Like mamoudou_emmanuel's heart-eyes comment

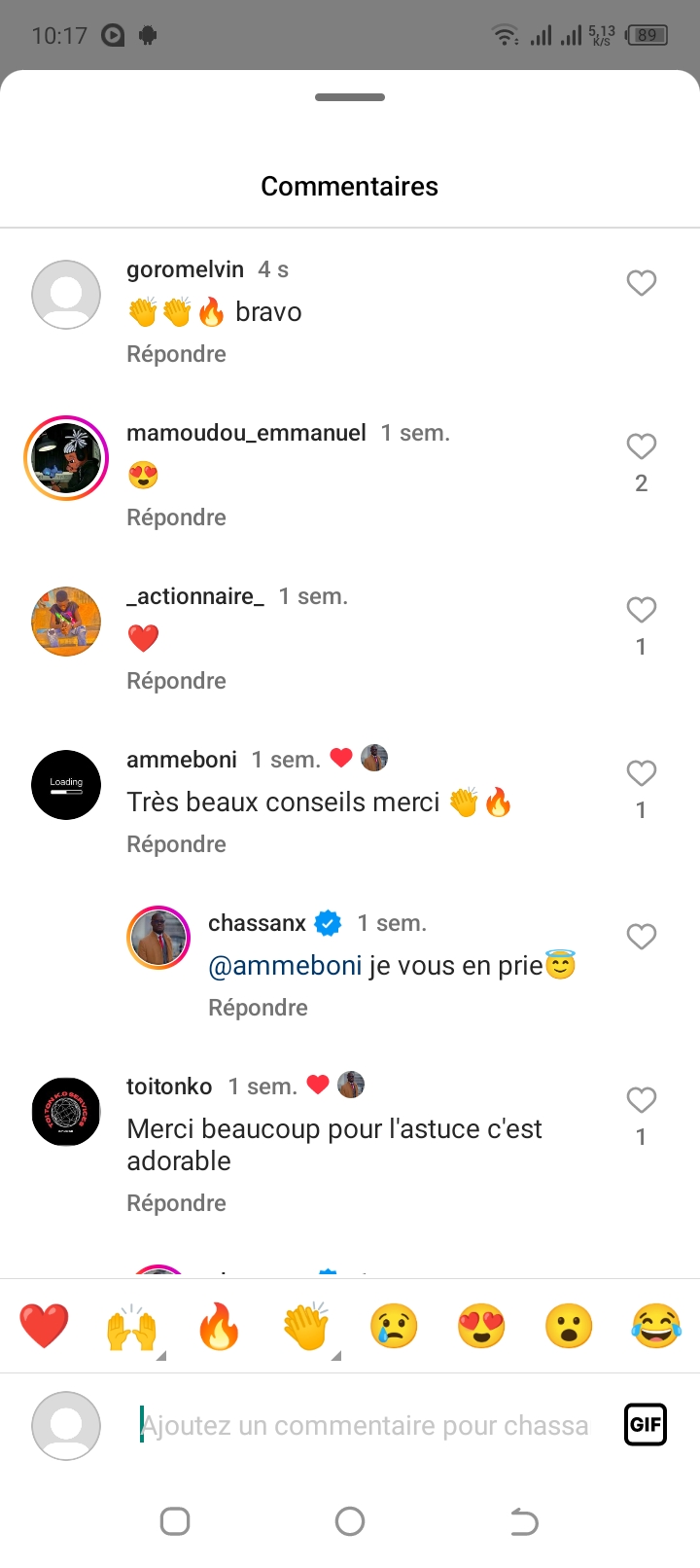coord(641,446)
